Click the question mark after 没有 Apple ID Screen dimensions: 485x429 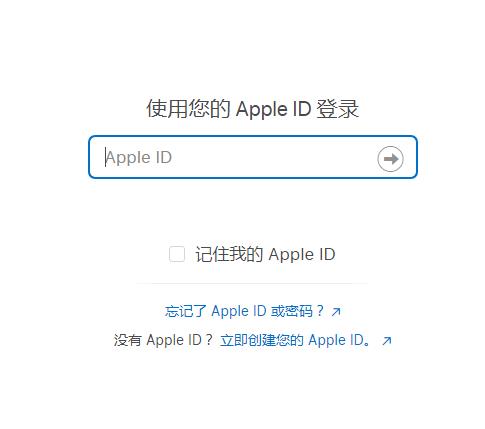(209, 340)
